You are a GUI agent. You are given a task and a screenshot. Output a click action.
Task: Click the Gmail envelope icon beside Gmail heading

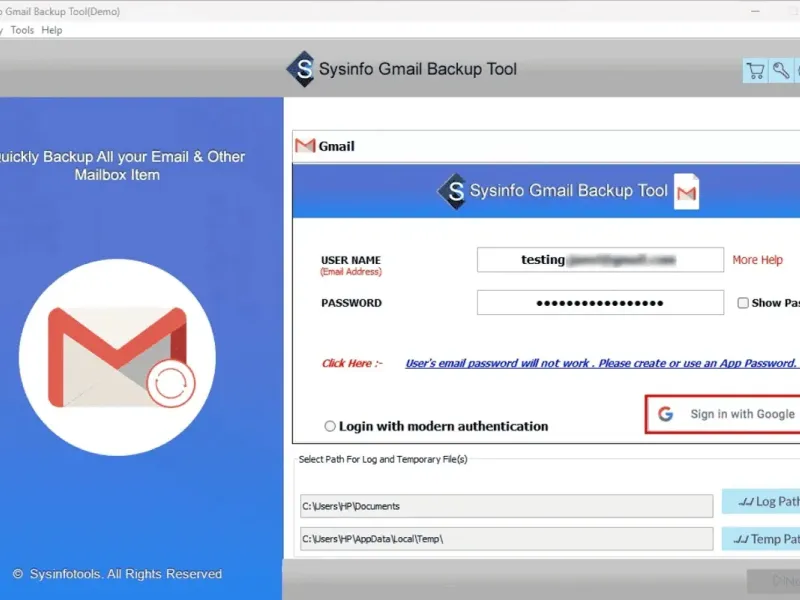click(305, 146)
